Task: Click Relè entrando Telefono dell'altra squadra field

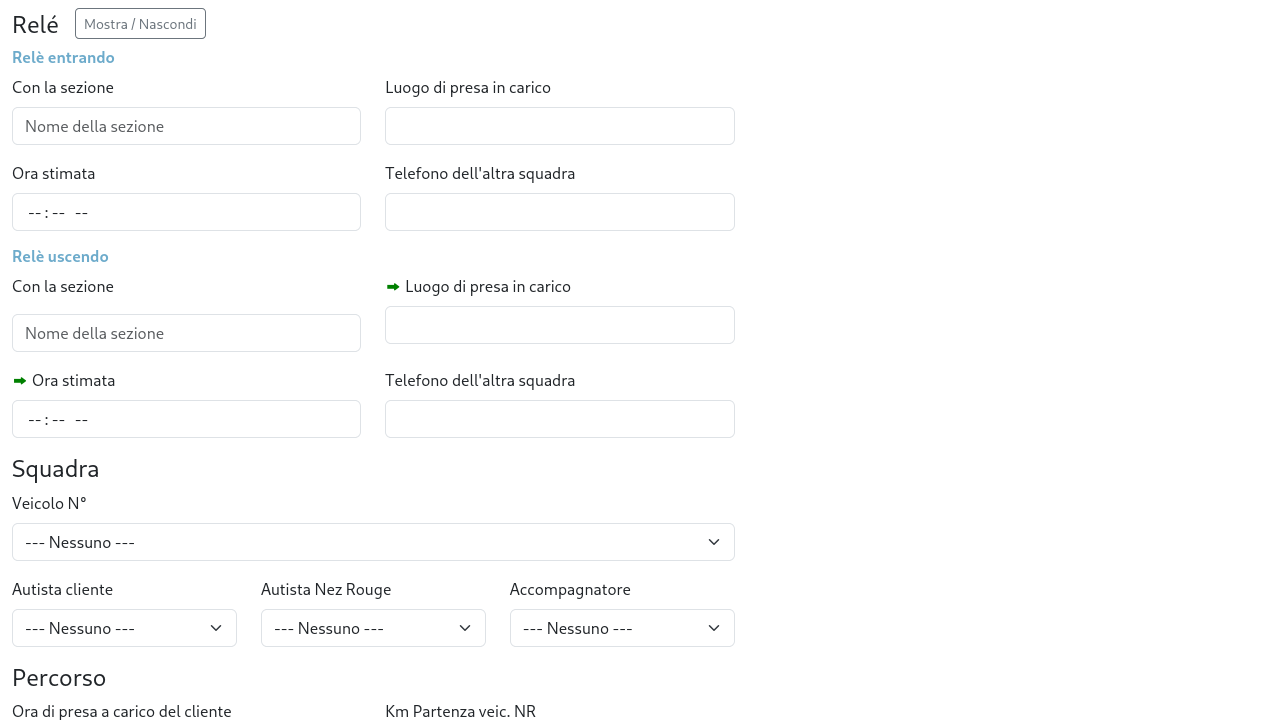Action: [x=559, y=212]
